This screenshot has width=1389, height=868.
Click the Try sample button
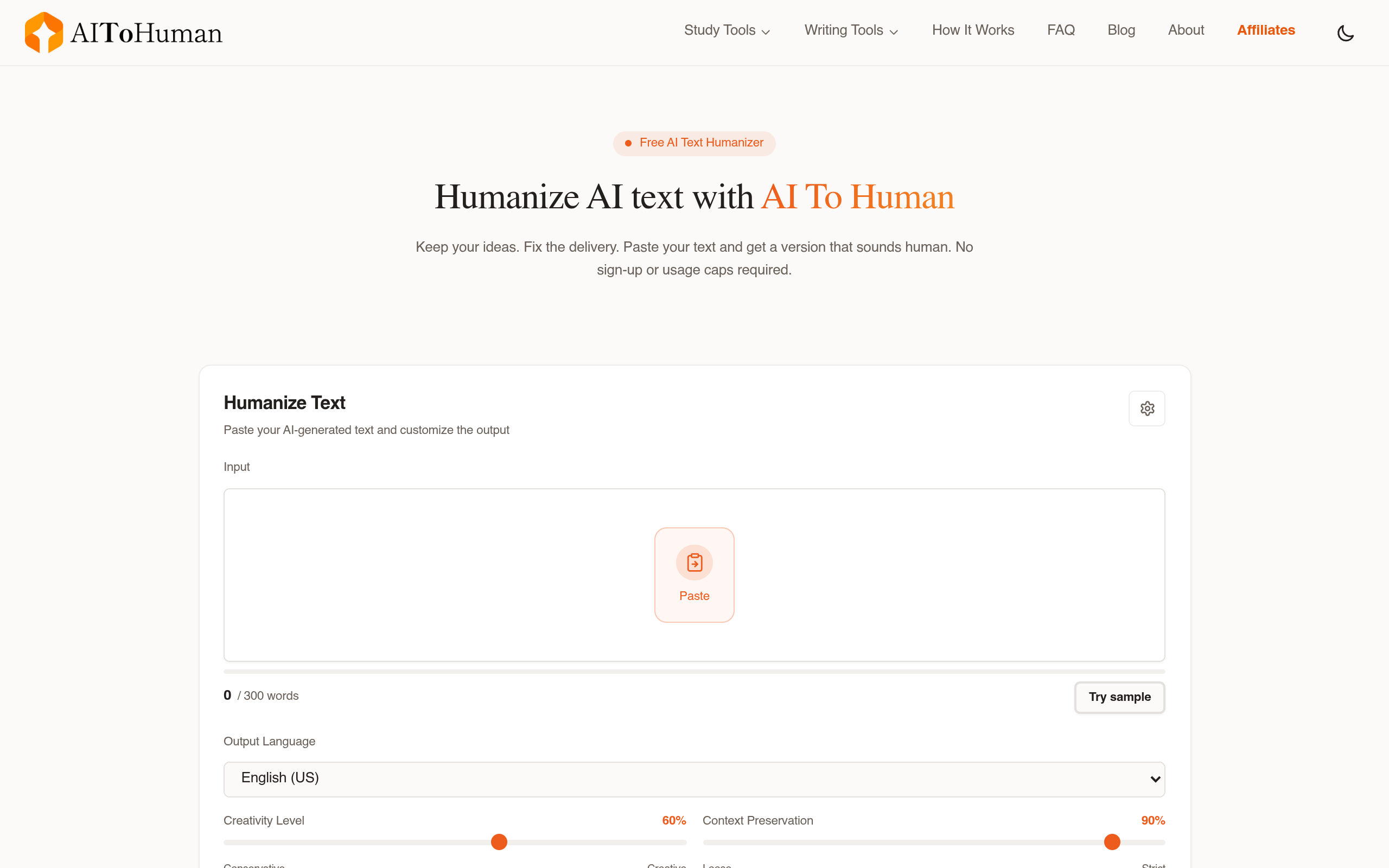[x=1119, y=697]
